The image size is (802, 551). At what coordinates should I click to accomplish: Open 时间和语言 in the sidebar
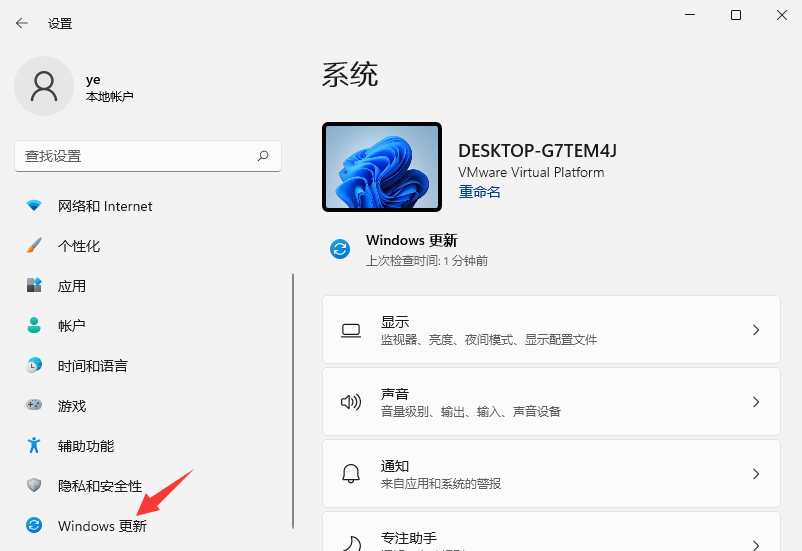(92, 366)
